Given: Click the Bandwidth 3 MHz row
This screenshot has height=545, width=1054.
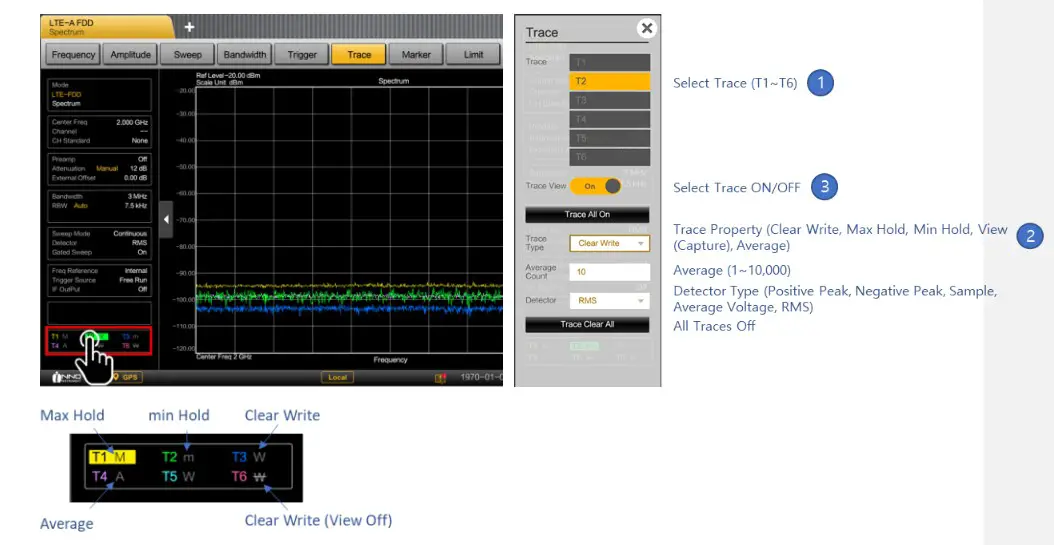Looking at the screenshot, I should click(x=99, y=196).
